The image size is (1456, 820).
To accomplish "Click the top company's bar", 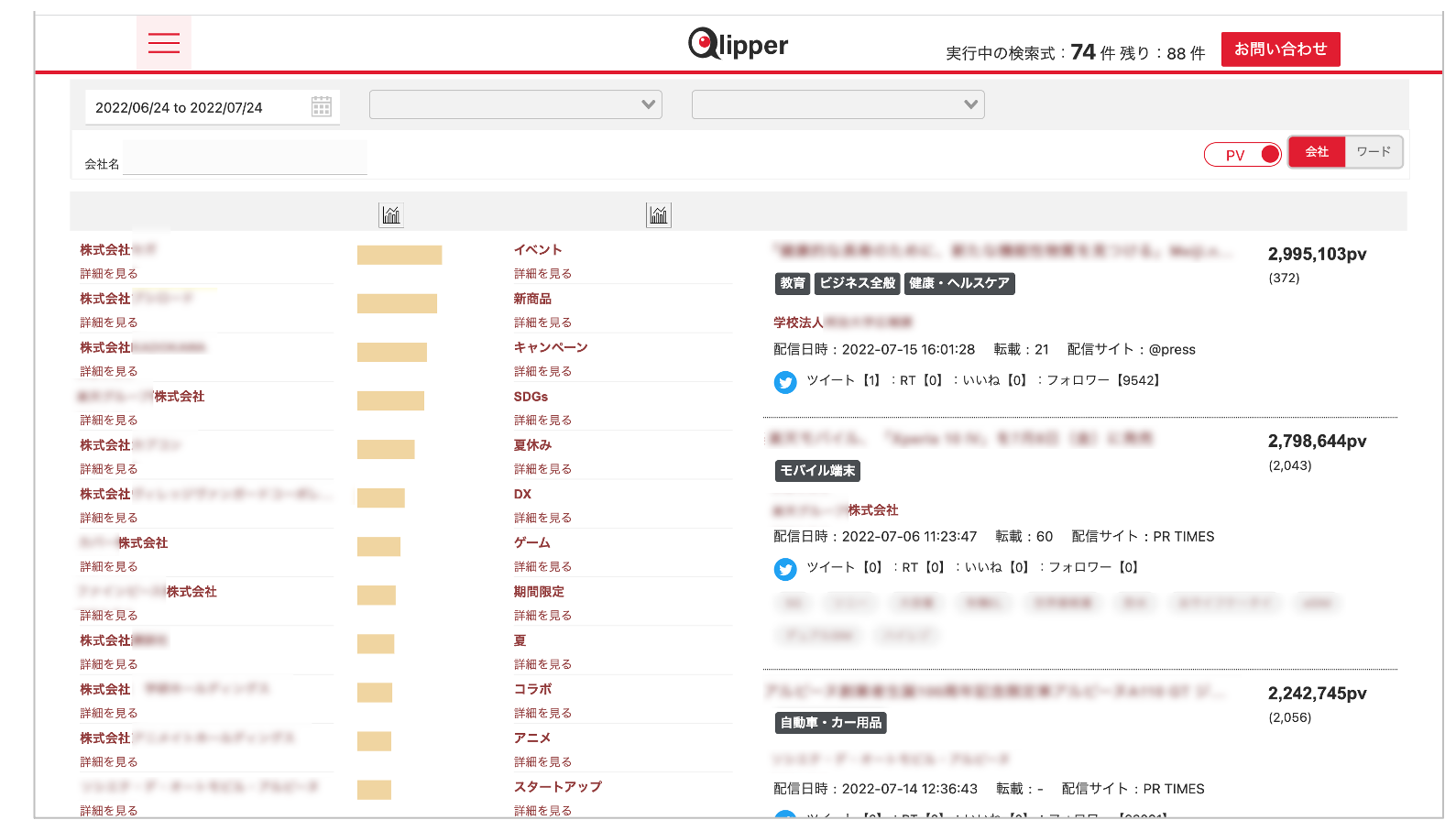I will click(400, 255).
